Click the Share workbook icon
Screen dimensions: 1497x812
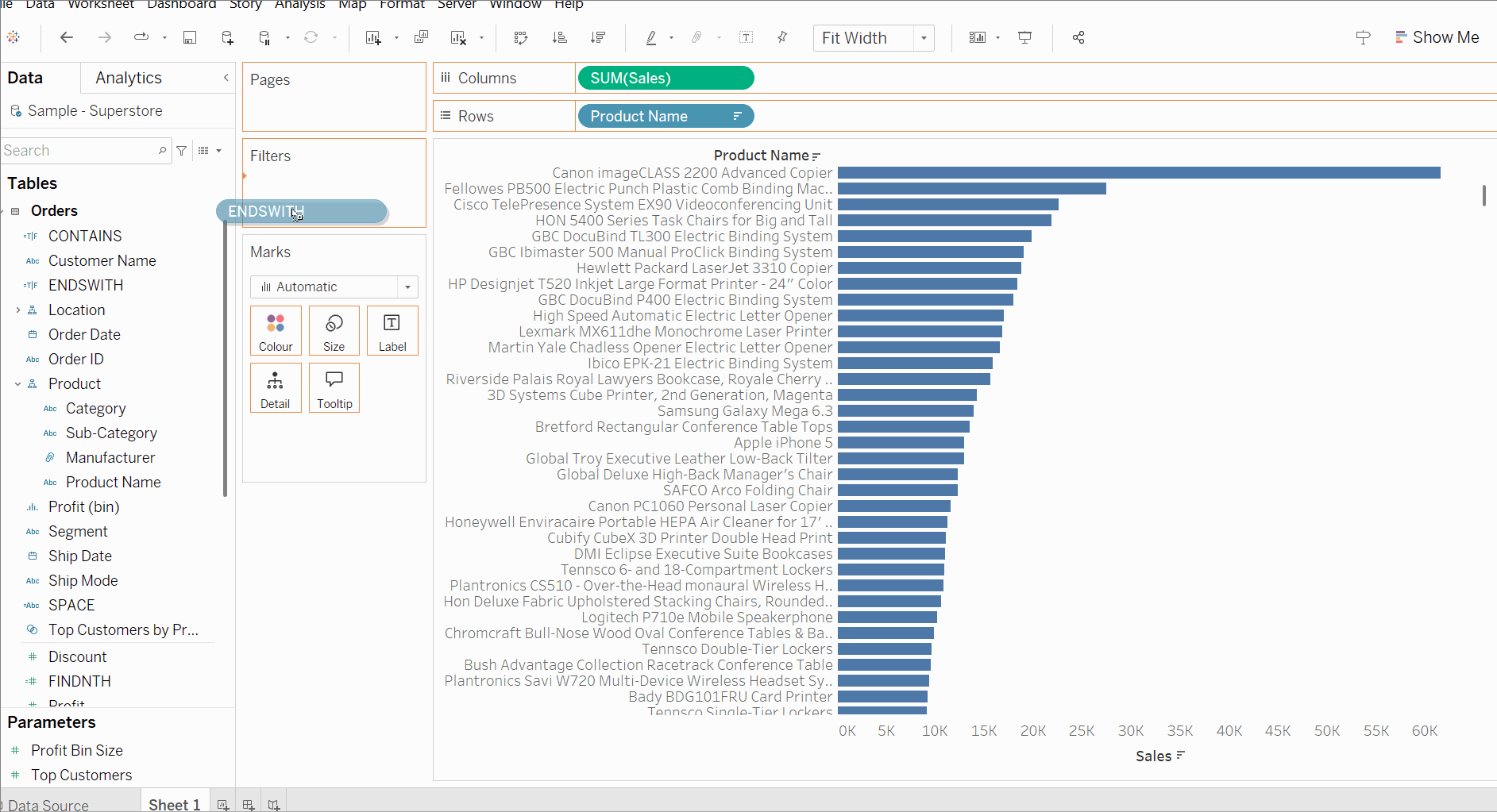coord(1078,37)
